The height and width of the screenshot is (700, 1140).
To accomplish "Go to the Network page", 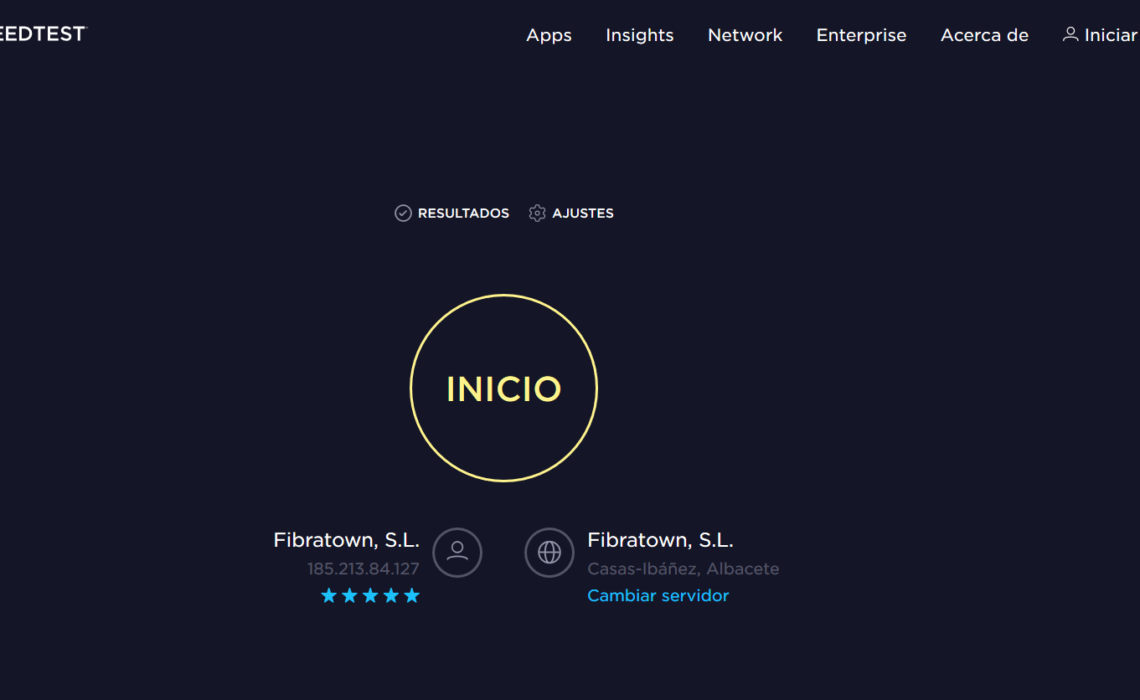I will [745, 35].
